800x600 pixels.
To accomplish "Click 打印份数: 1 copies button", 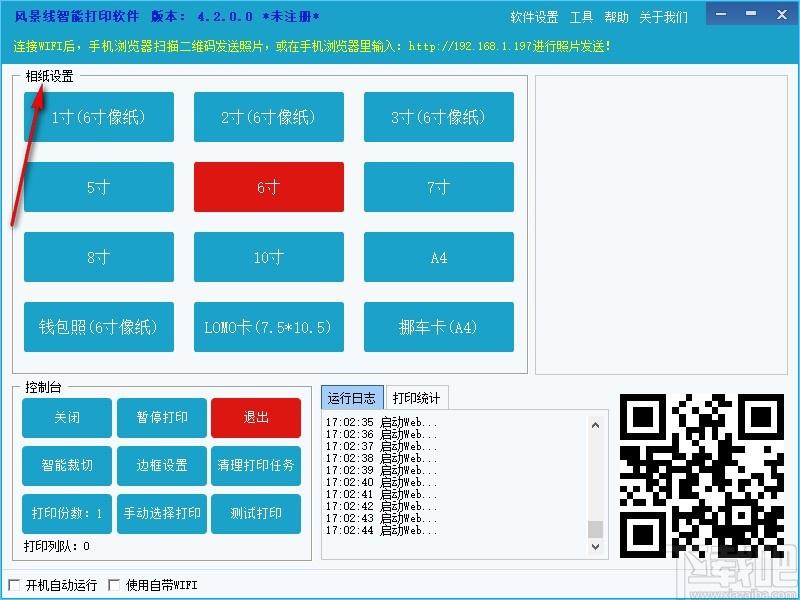I will [x=67, y=513].
